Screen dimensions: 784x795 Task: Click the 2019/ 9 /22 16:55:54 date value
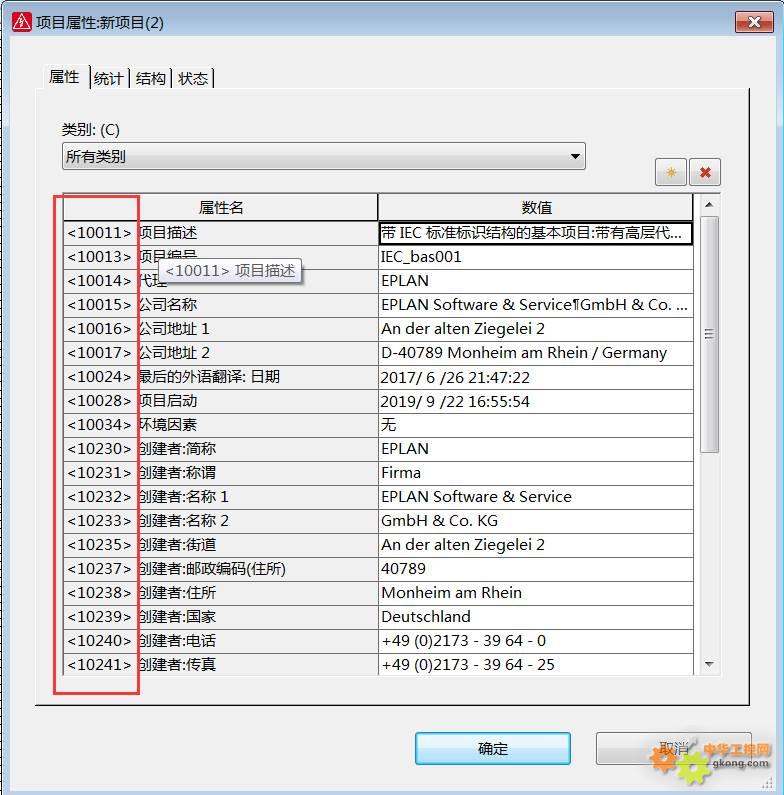(x=536, y=401)
